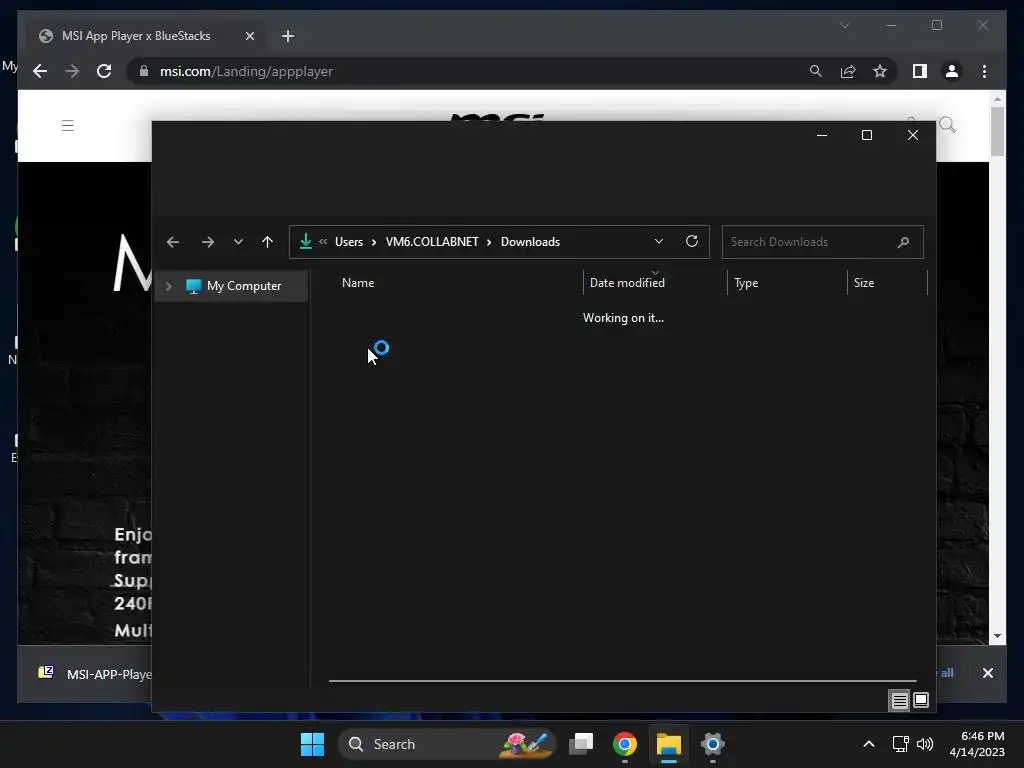Open File Explorer from the taskbar

coord(669,744)
